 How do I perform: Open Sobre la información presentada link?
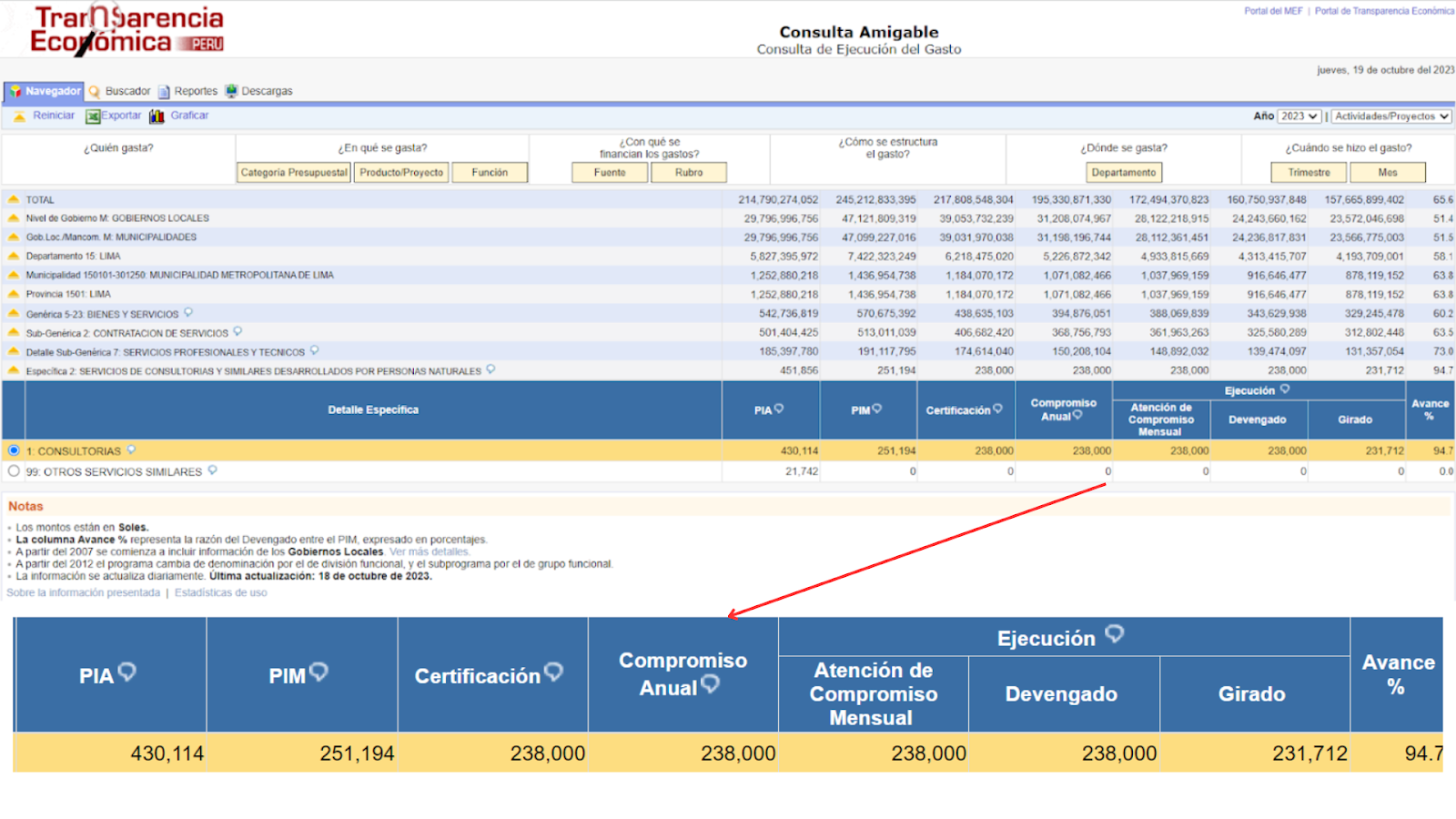click(83, 592)
